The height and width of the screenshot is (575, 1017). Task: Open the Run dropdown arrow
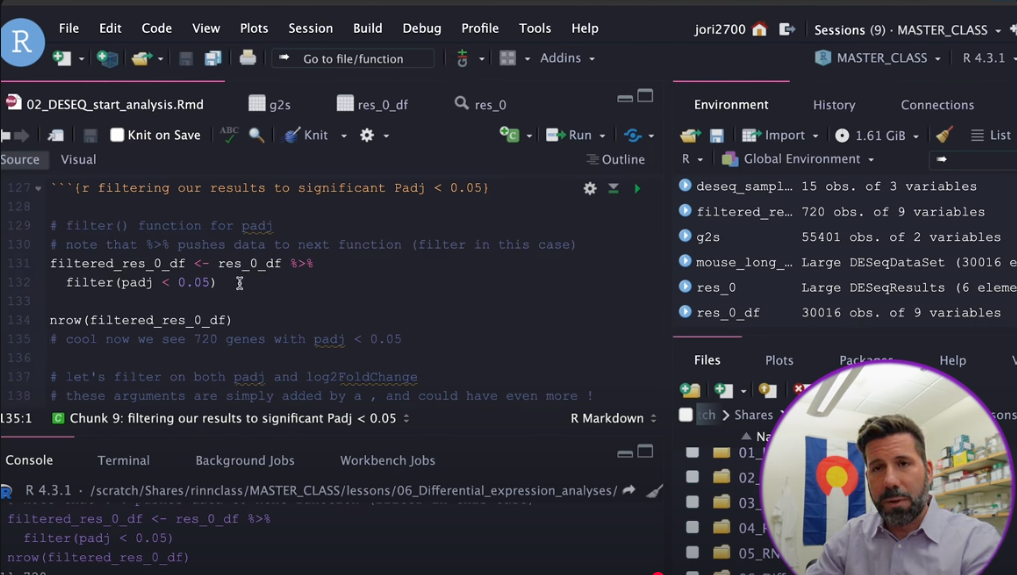(x=603, y=135)
